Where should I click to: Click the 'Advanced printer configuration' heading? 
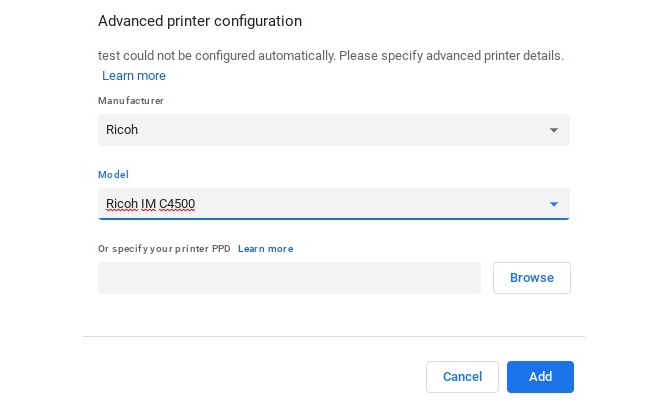[200, 21]
